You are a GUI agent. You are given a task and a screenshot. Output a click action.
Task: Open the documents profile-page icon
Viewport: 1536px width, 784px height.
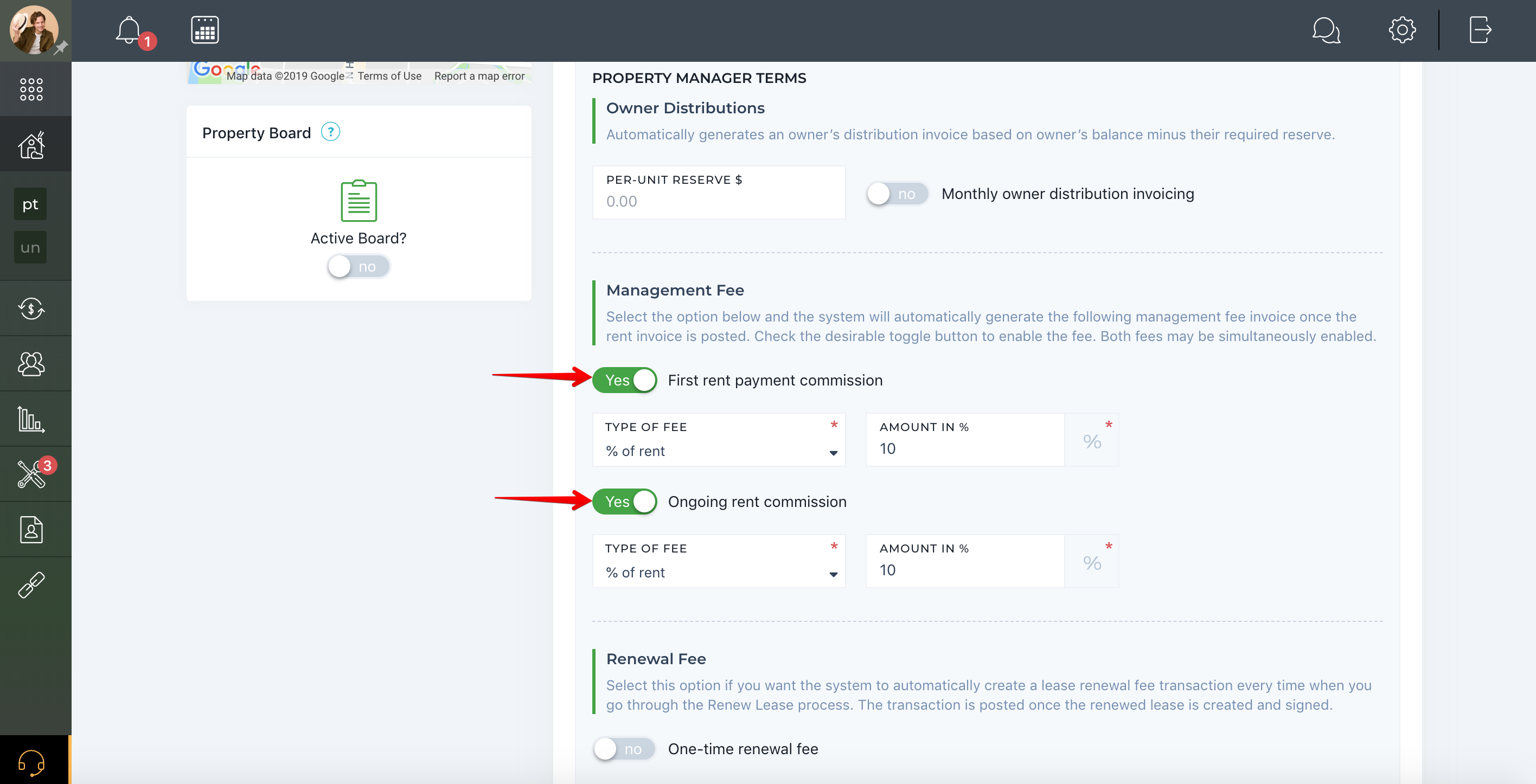31,529
